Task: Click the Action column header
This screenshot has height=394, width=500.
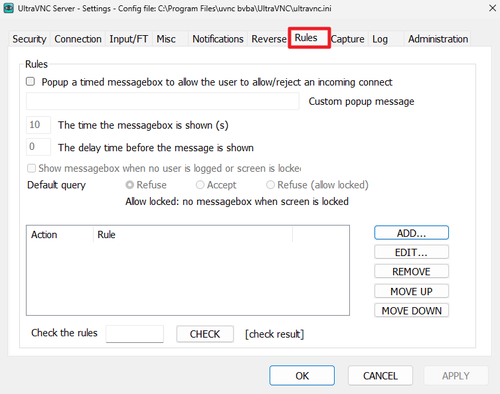Action: pos(60,235)
